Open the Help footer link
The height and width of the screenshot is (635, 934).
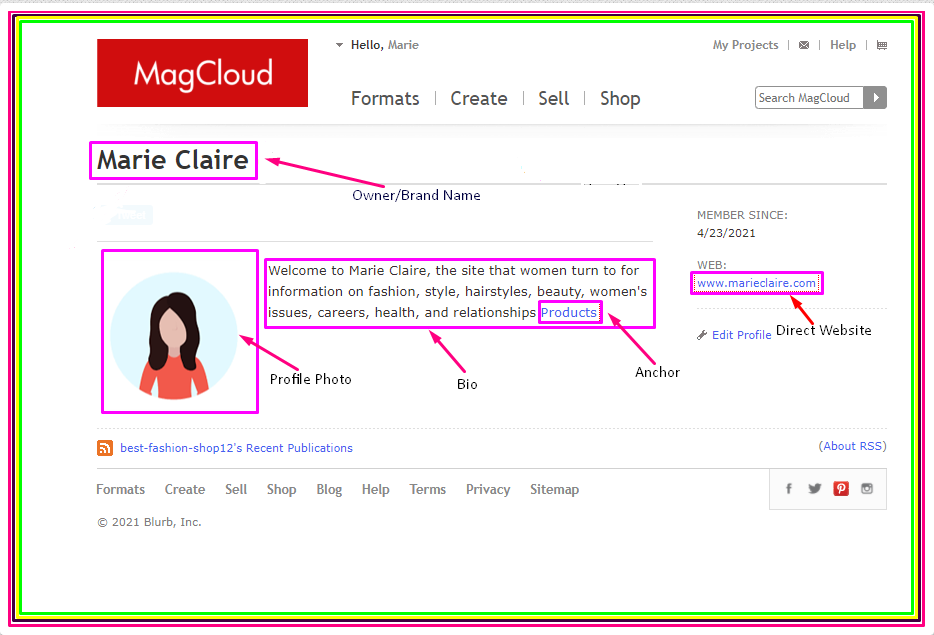375,490
